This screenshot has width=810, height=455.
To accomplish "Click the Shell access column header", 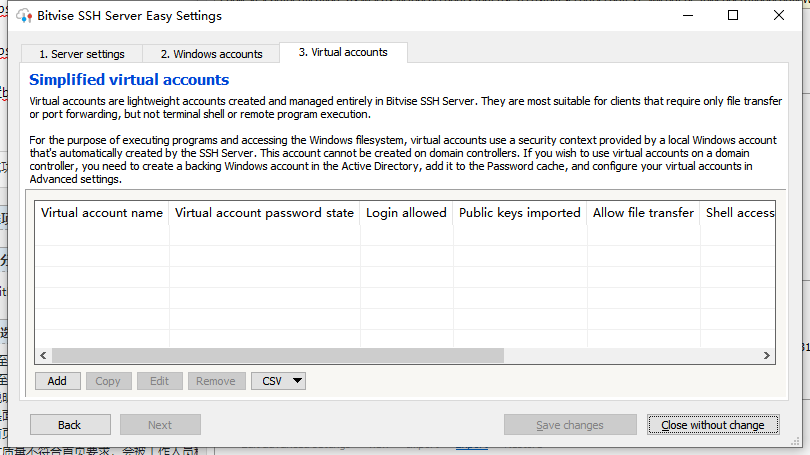I will point(739,213).
